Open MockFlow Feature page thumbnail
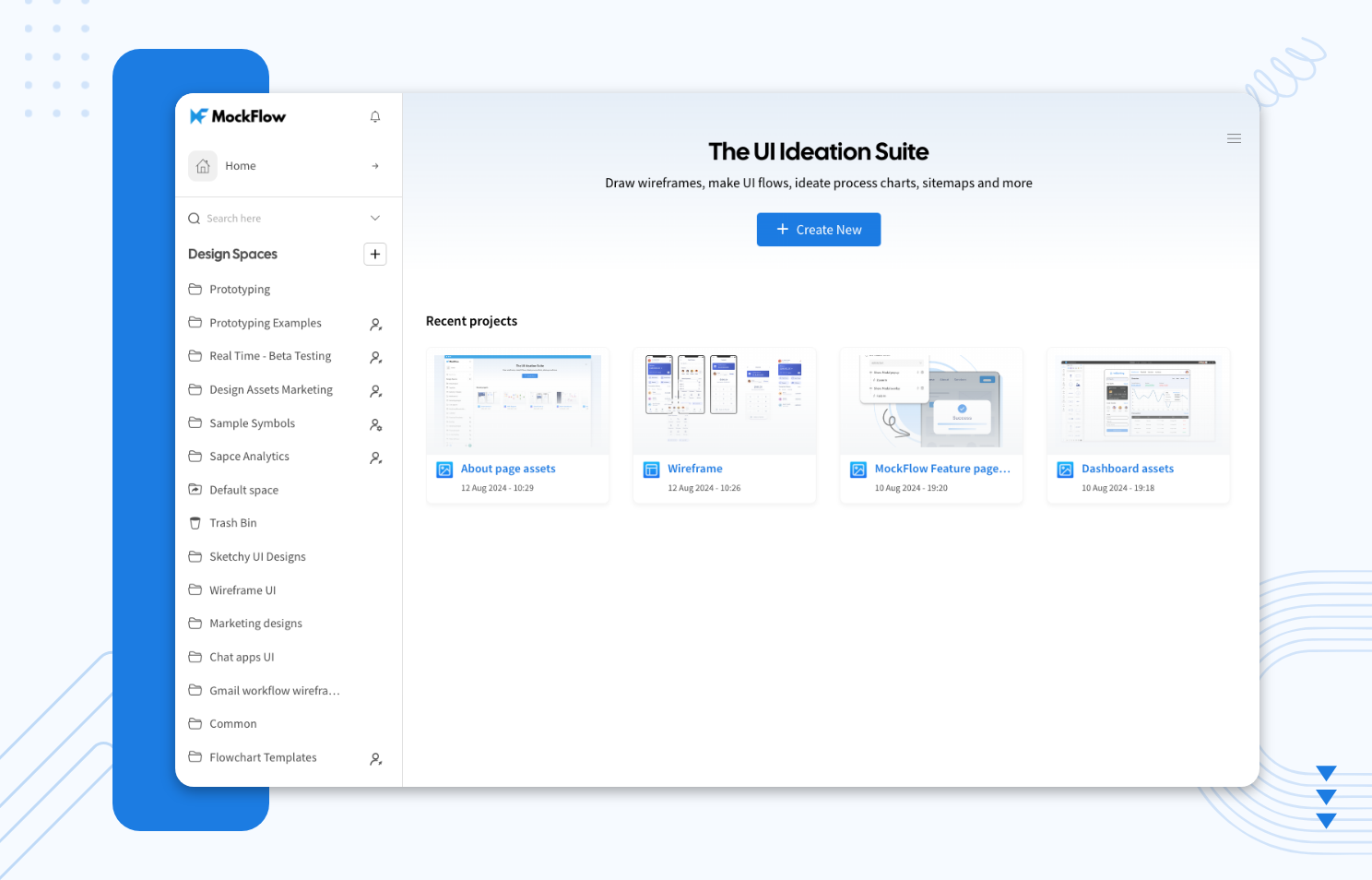 (931, 402)
